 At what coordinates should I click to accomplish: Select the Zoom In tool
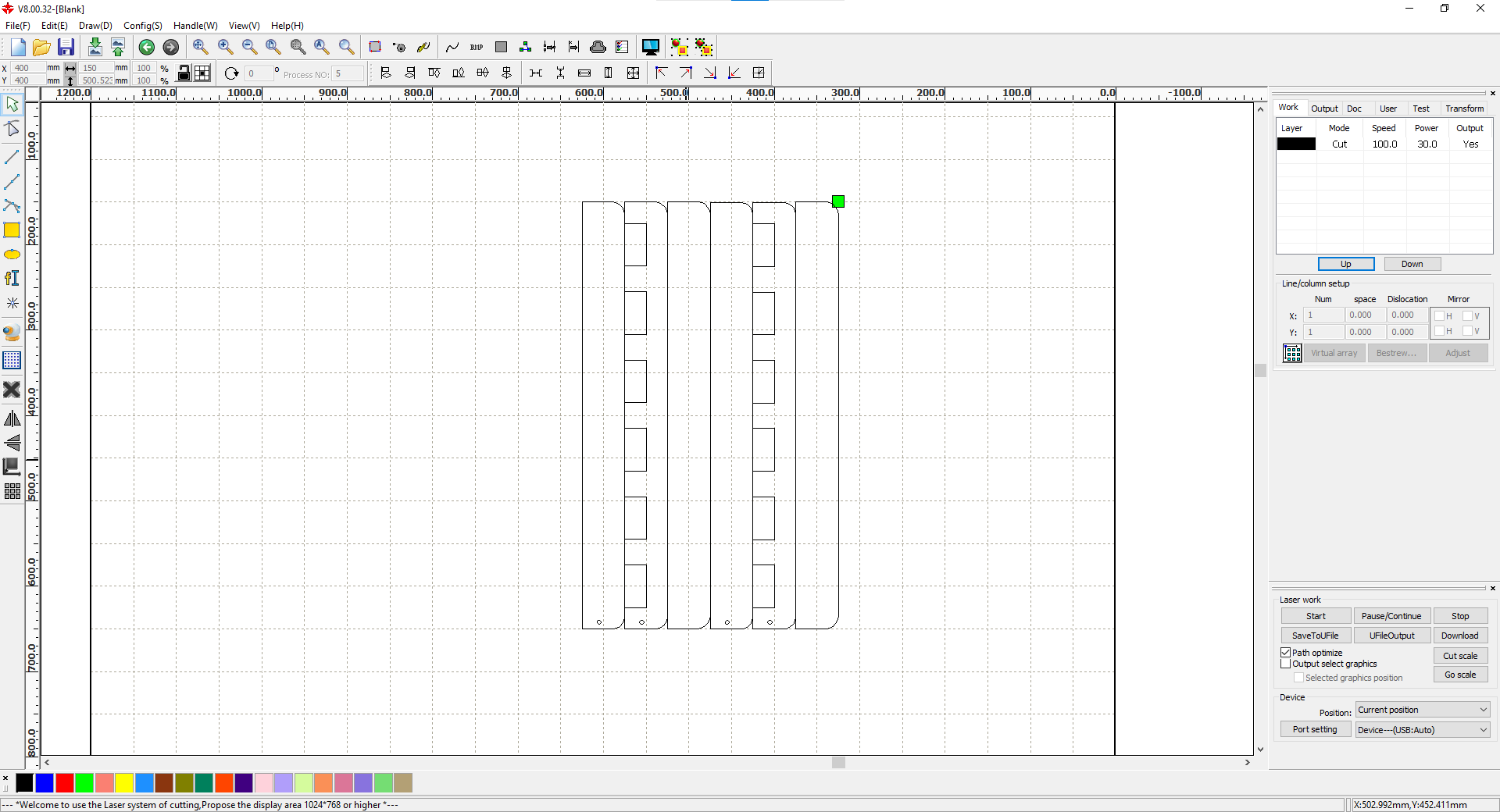pyautogui.click(x=225, y=47)
